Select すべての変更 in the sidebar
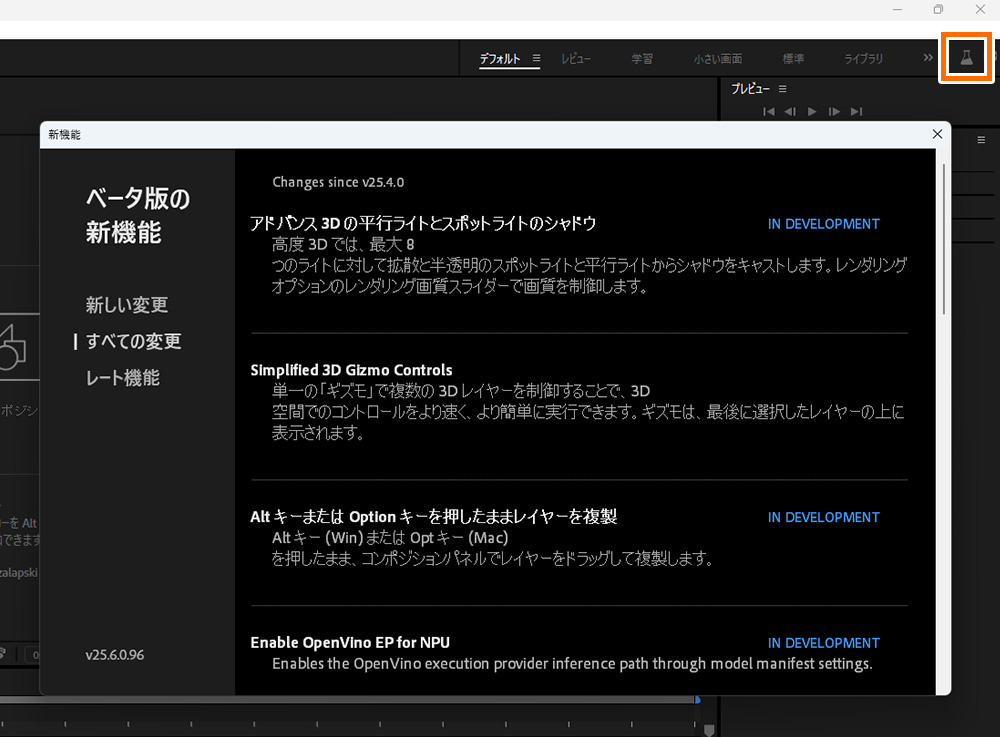 click(x=133, y=342)
